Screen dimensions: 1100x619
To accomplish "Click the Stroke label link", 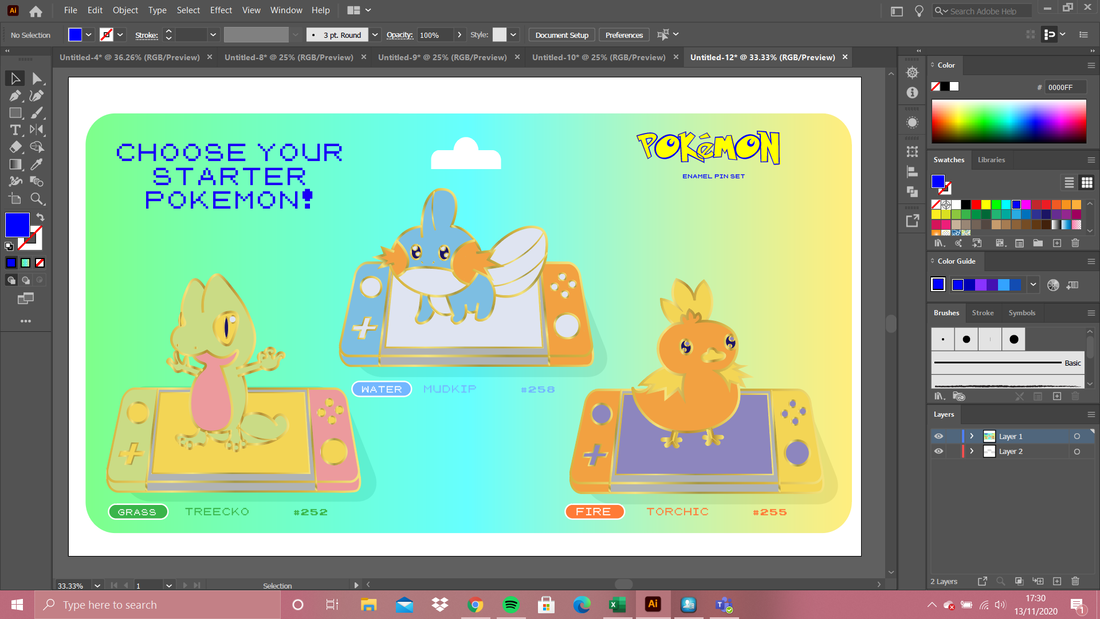I will tap(146, 34).
